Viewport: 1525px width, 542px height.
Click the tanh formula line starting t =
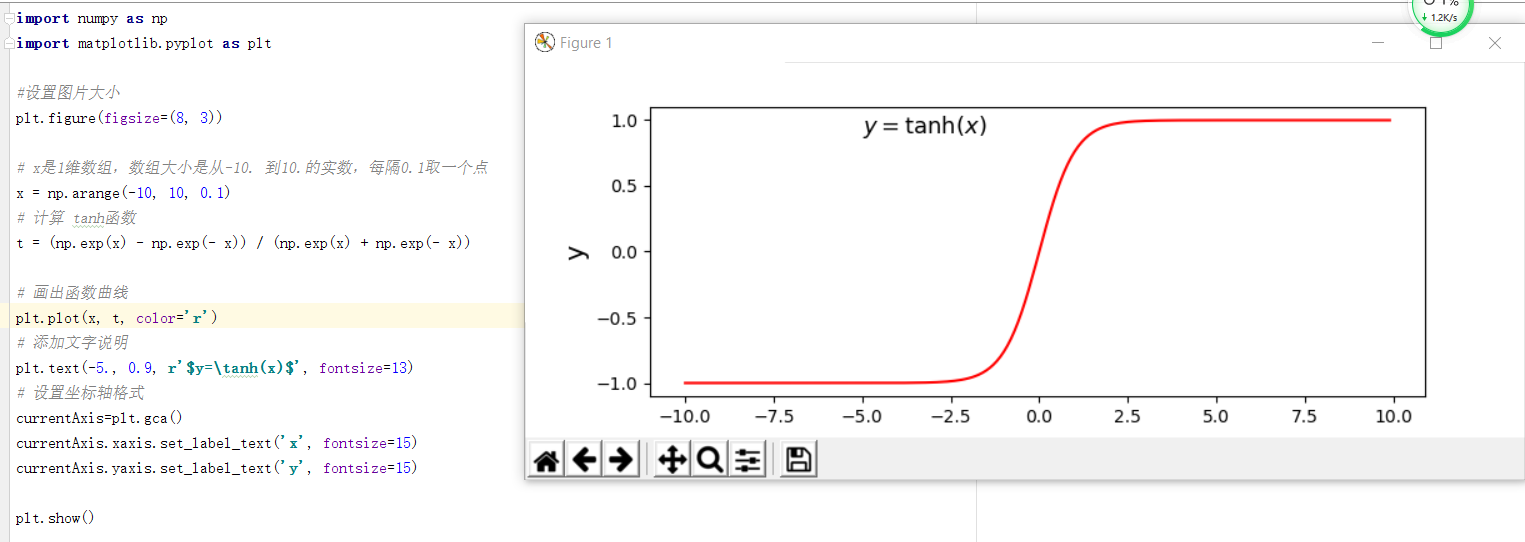[x=243, y=243]
